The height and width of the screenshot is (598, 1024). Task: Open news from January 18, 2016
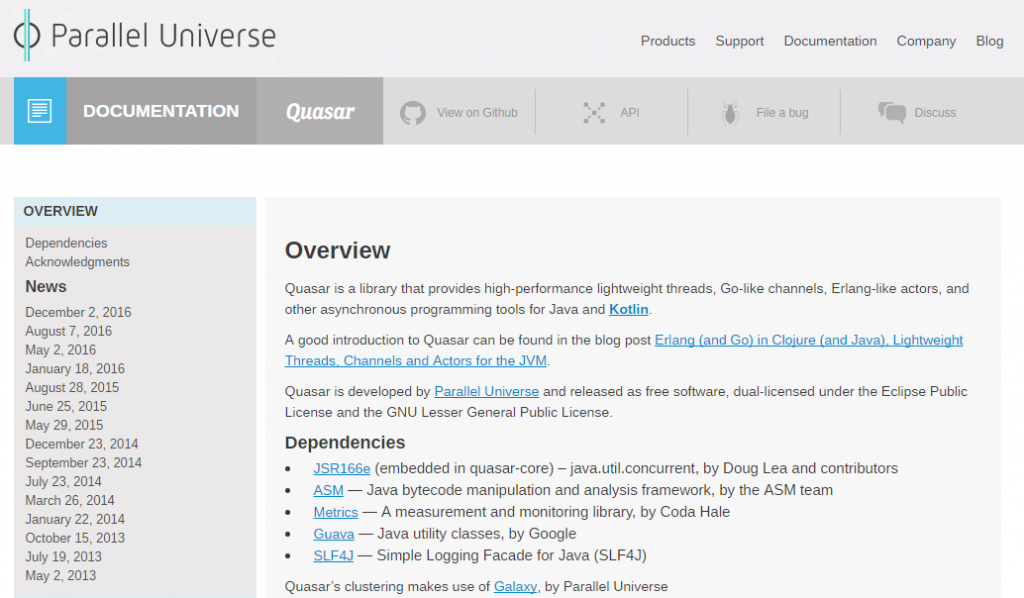[x=74, y=369]
